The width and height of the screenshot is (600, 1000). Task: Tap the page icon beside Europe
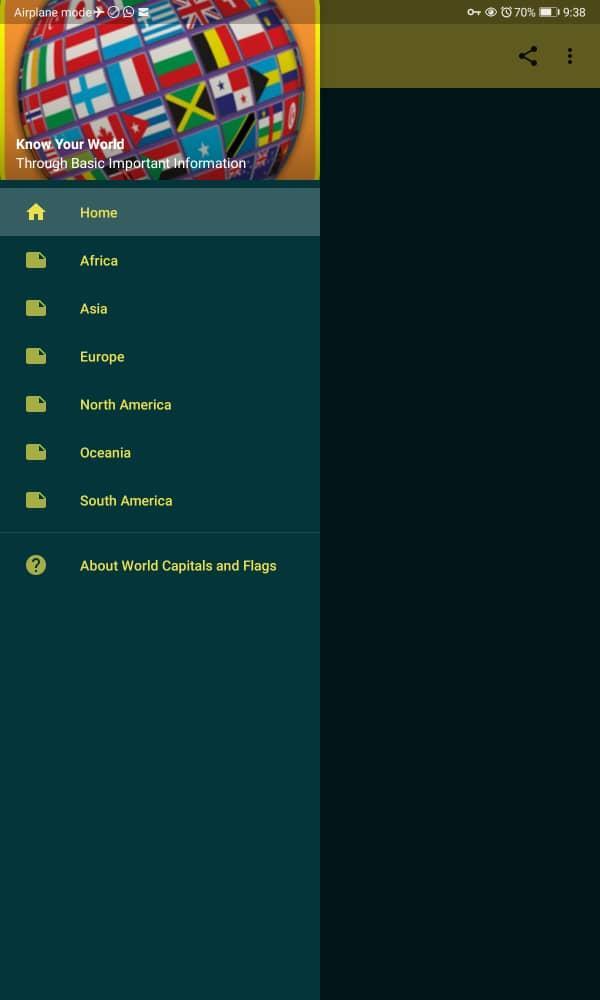click(x=36, y=356)
